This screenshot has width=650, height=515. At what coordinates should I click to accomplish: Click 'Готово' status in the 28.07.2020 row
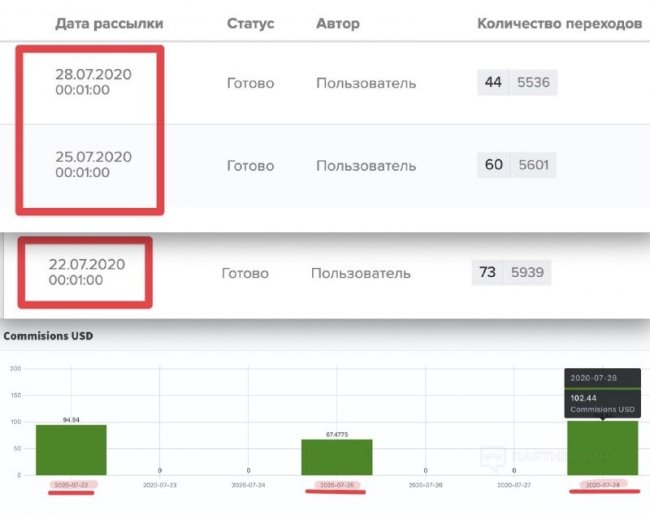pyautogui.click(x=250, y=83)
